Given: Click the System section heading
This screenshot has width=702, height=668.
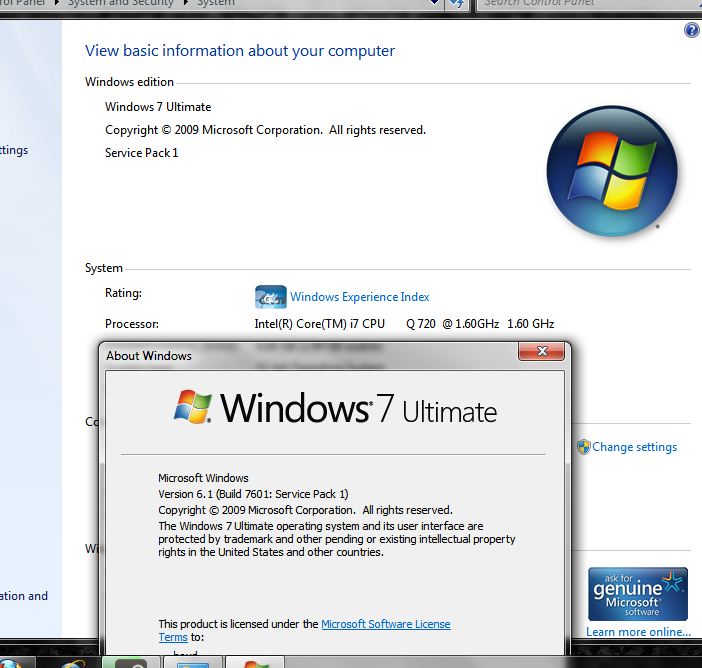Looking at the screenshot, I should pos(104,268).
